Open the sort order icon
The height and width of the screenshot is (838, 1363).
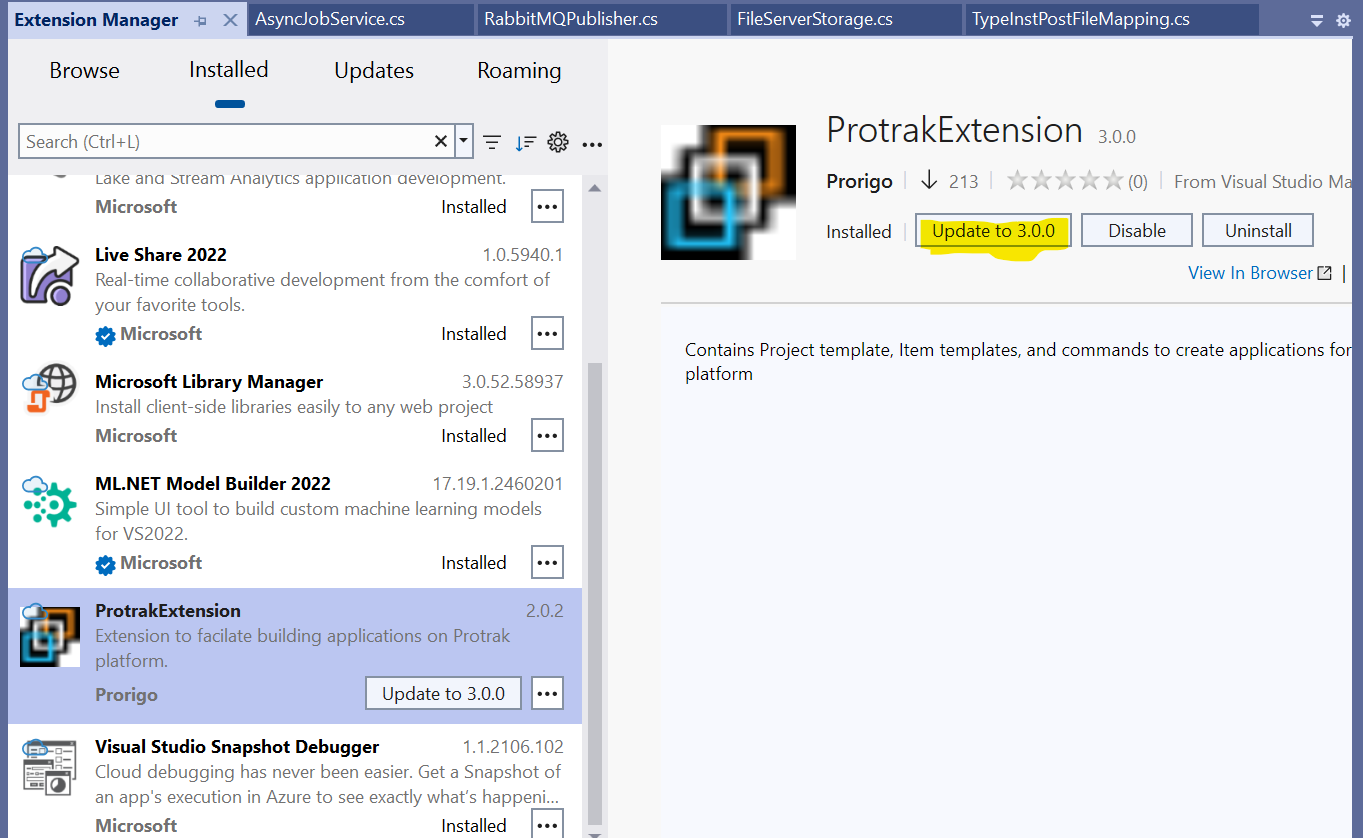526,142
